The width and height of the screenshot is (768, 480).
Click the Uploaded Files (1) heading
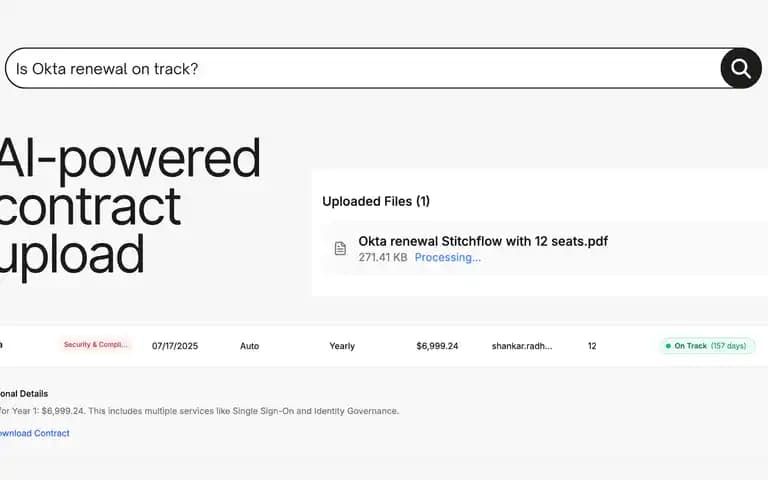[376, 201]
